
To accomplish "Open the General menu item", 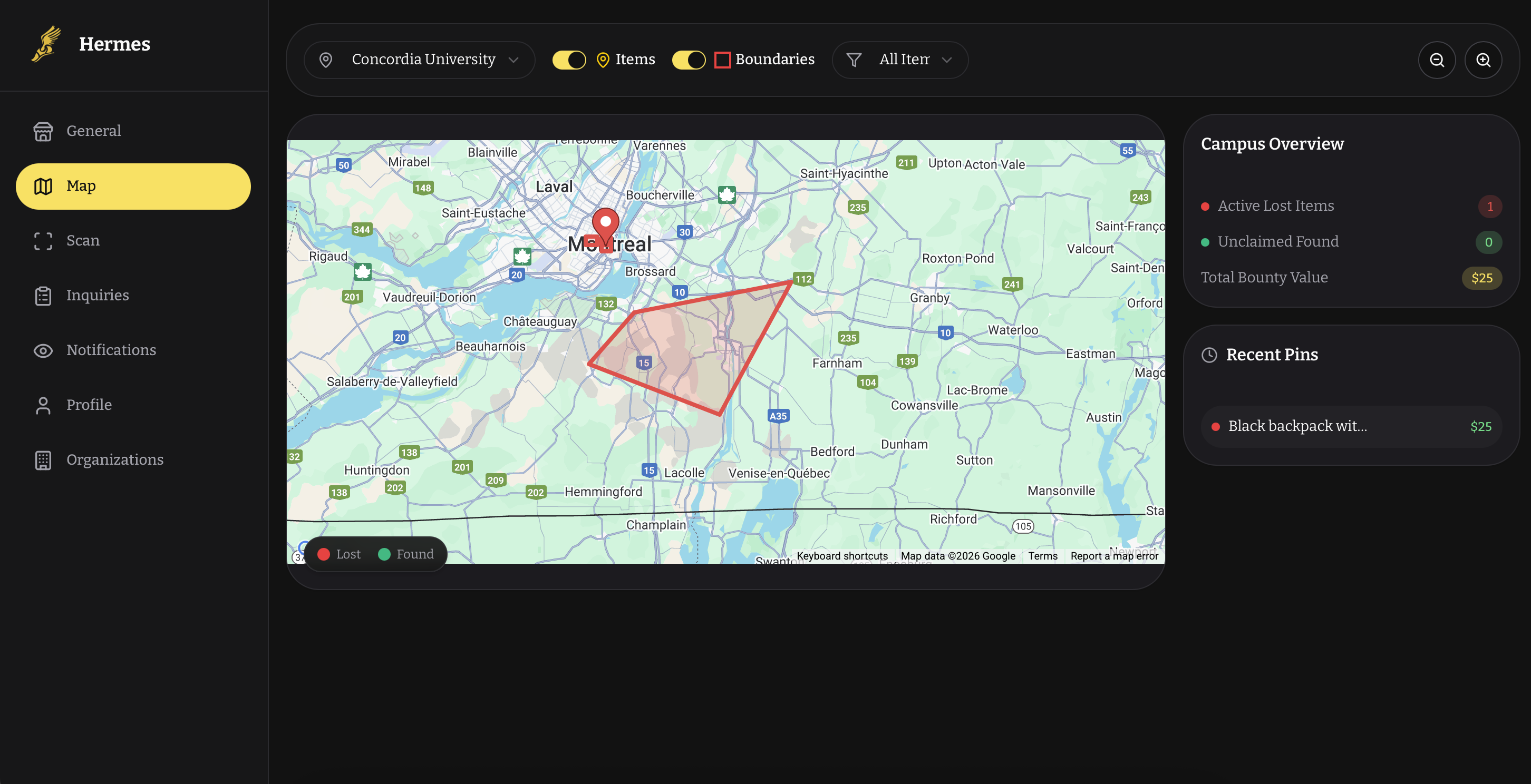I will (x=93, y=131).
